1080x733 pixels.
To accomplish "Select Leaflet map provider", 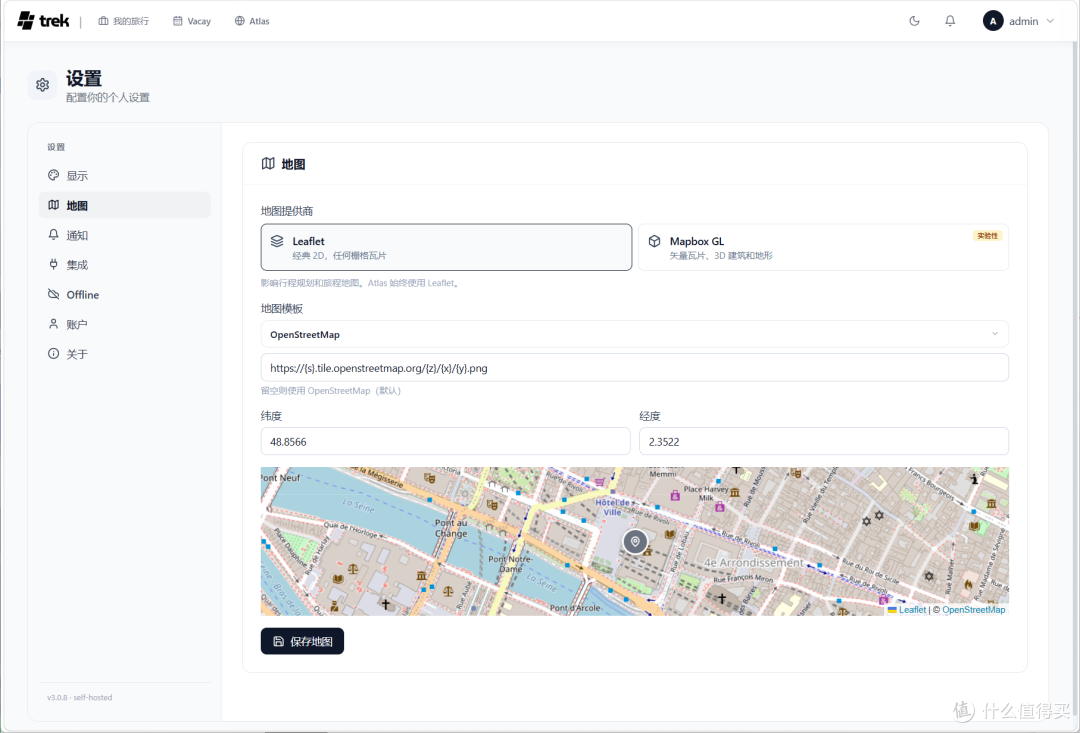I will coord(446,247).
